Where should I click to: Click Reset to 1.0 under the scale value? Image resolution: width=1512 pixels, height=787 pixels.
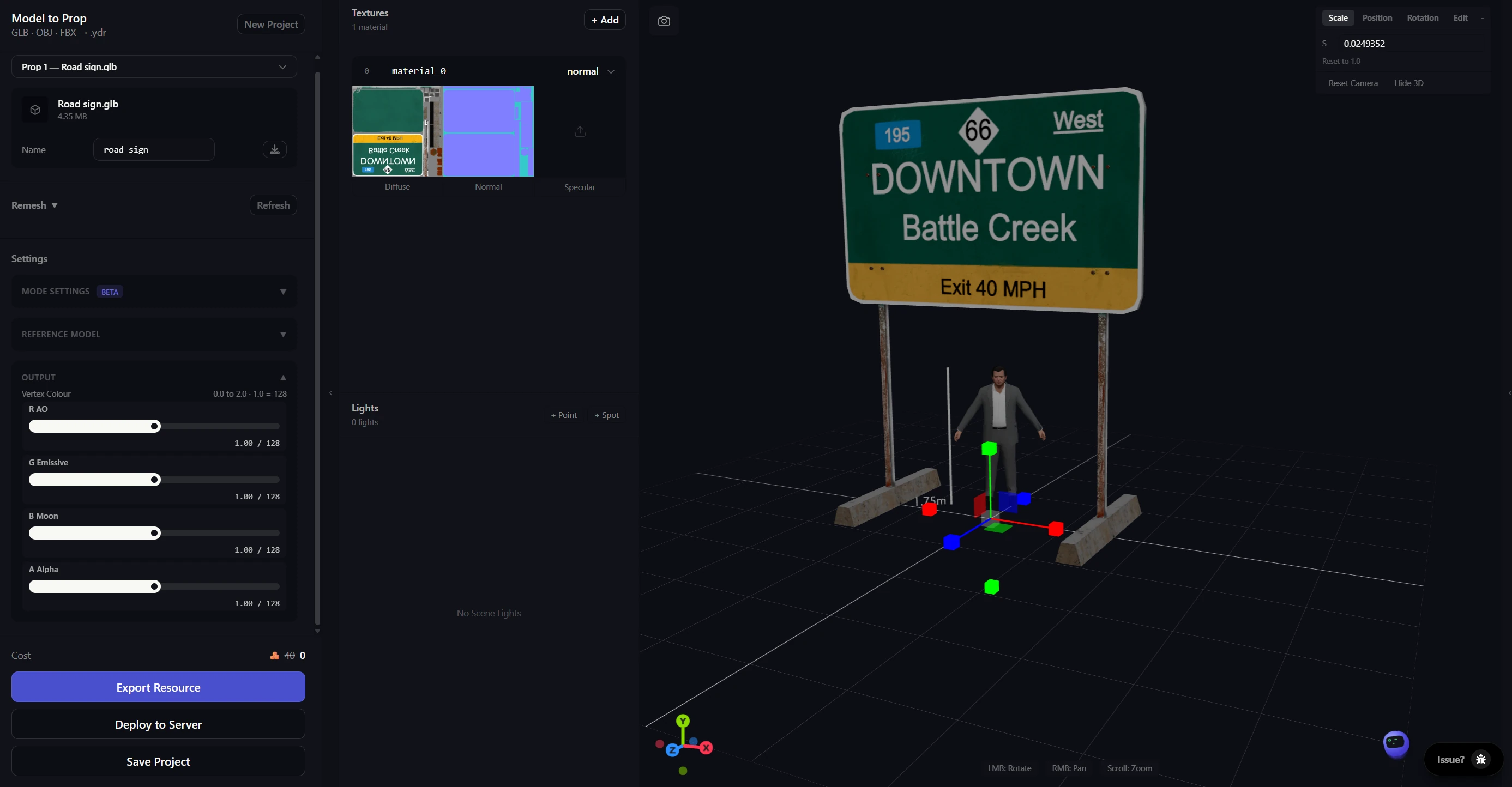tap(1341, 61)
